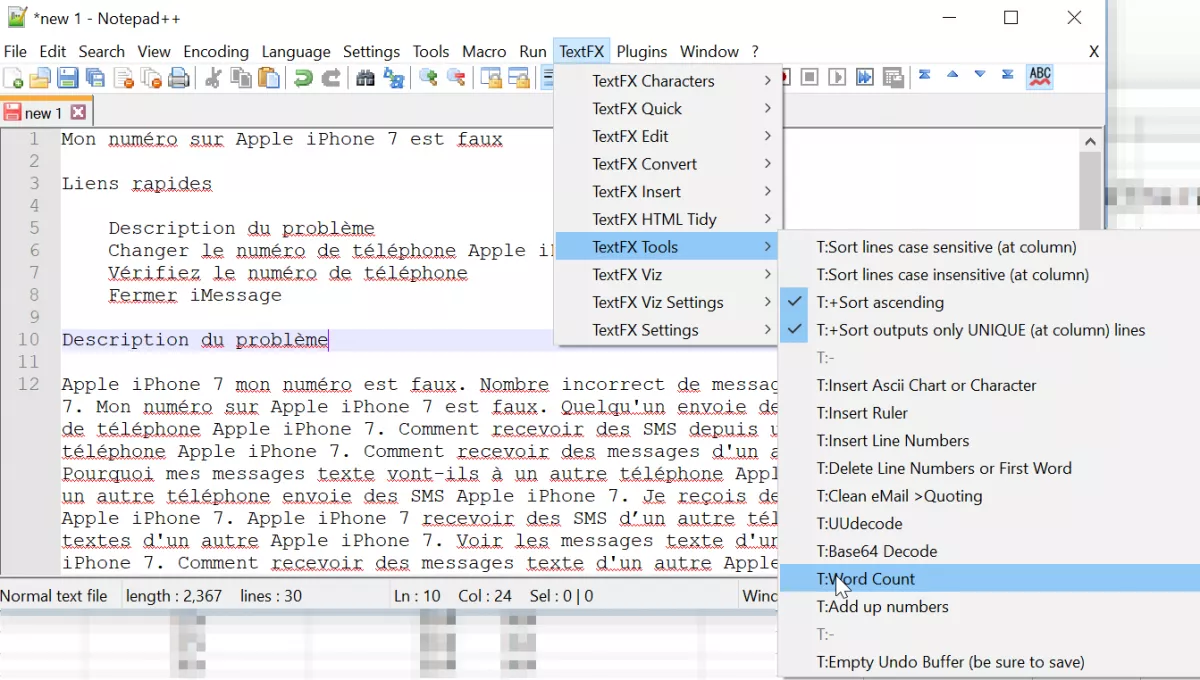Open the Edit menu
Image resolution: width=1200 pixels, height=680 pixels.
point(53,52)
